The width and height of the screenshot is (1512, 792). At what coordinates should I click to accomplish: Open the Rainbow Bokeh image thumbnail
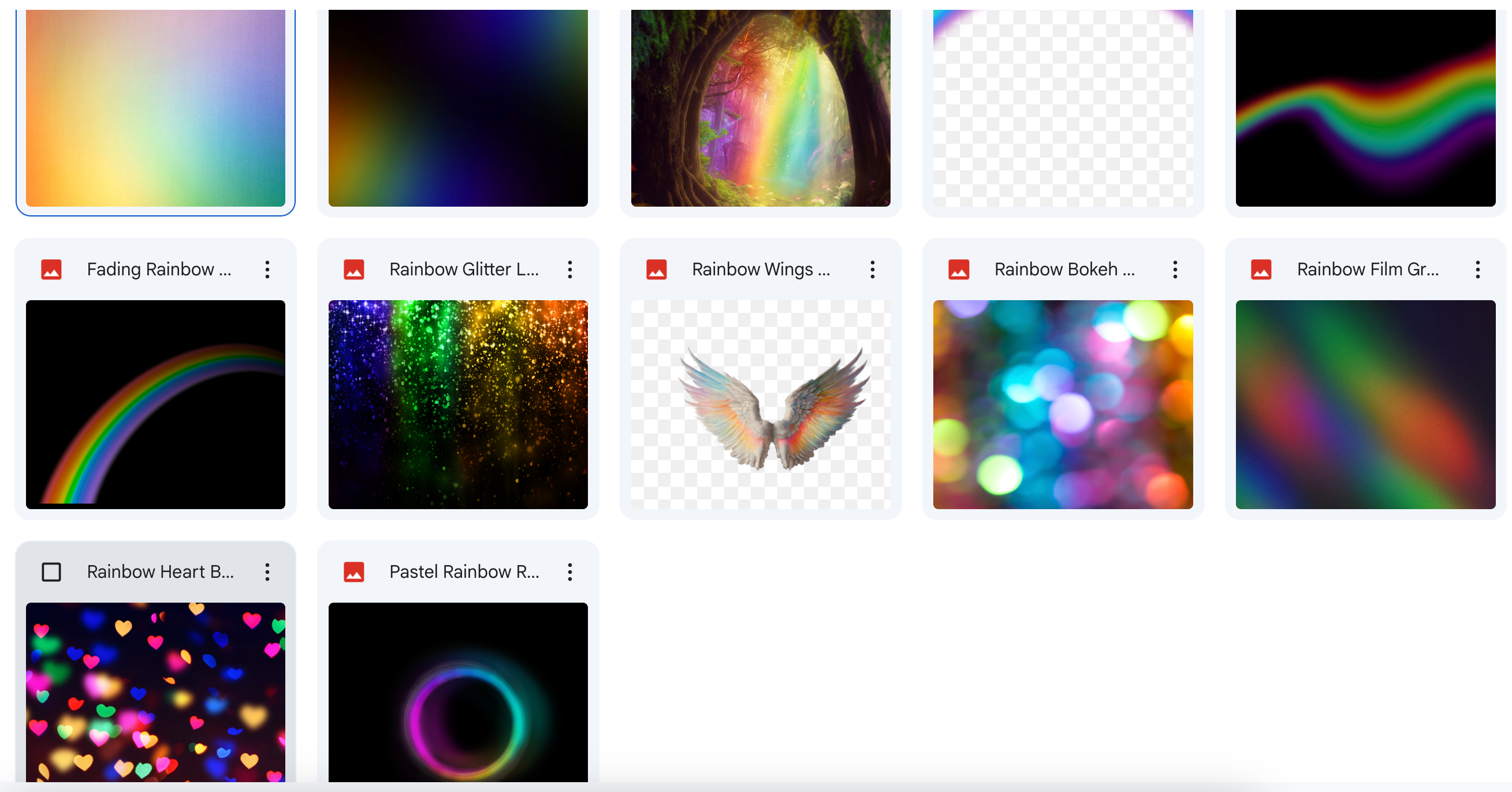(x=1063, y=404)
